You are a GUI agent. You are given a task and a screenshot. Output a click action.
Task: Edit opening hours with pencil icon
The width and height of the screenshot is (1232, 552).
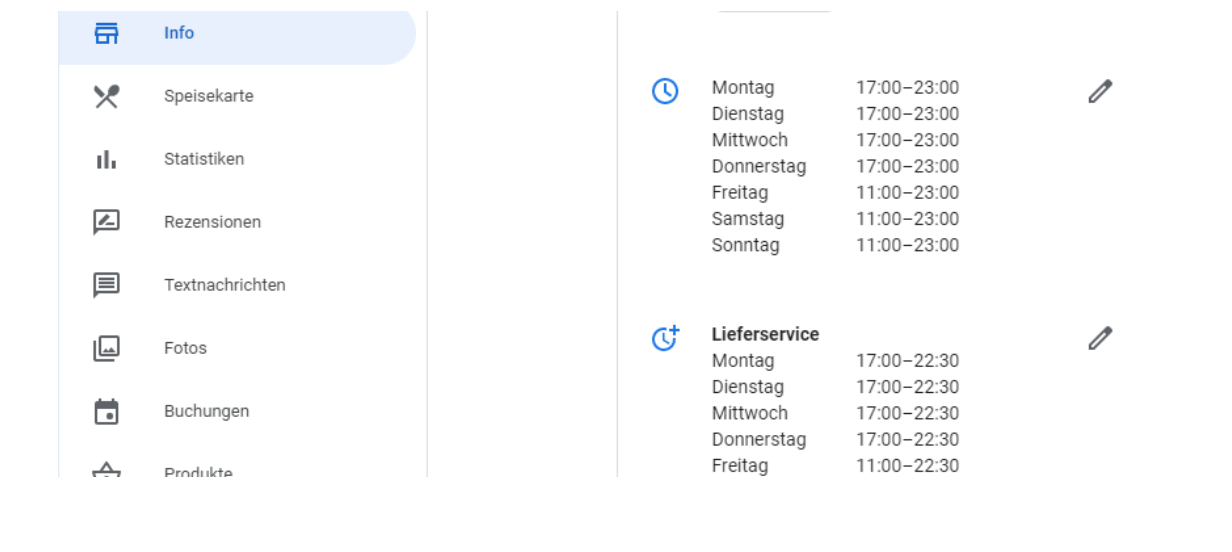pyautogui.click(x=1100, y=91)
